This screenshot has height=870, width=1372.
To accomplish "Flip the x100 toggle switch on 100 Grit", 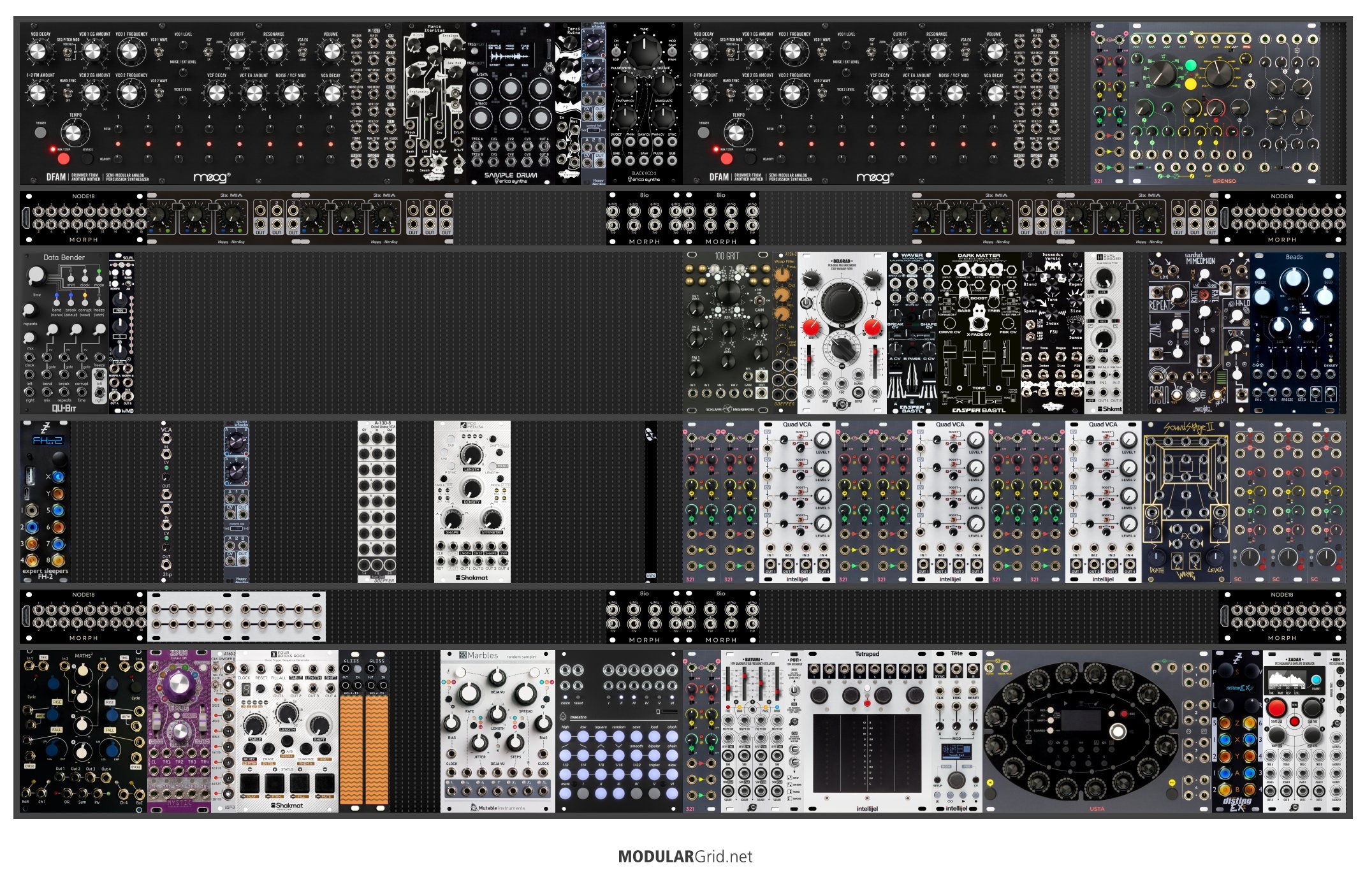I will pyautogui.click(x=759, y=300).
